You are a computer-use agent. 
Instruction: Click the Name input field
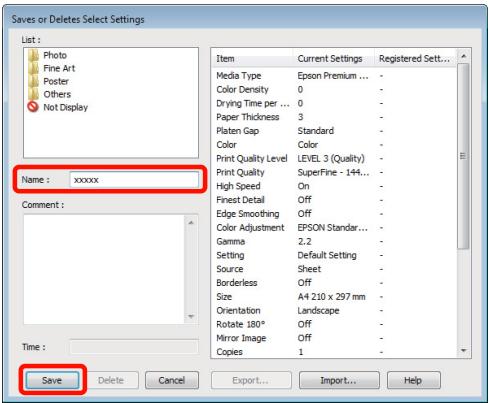134,180
